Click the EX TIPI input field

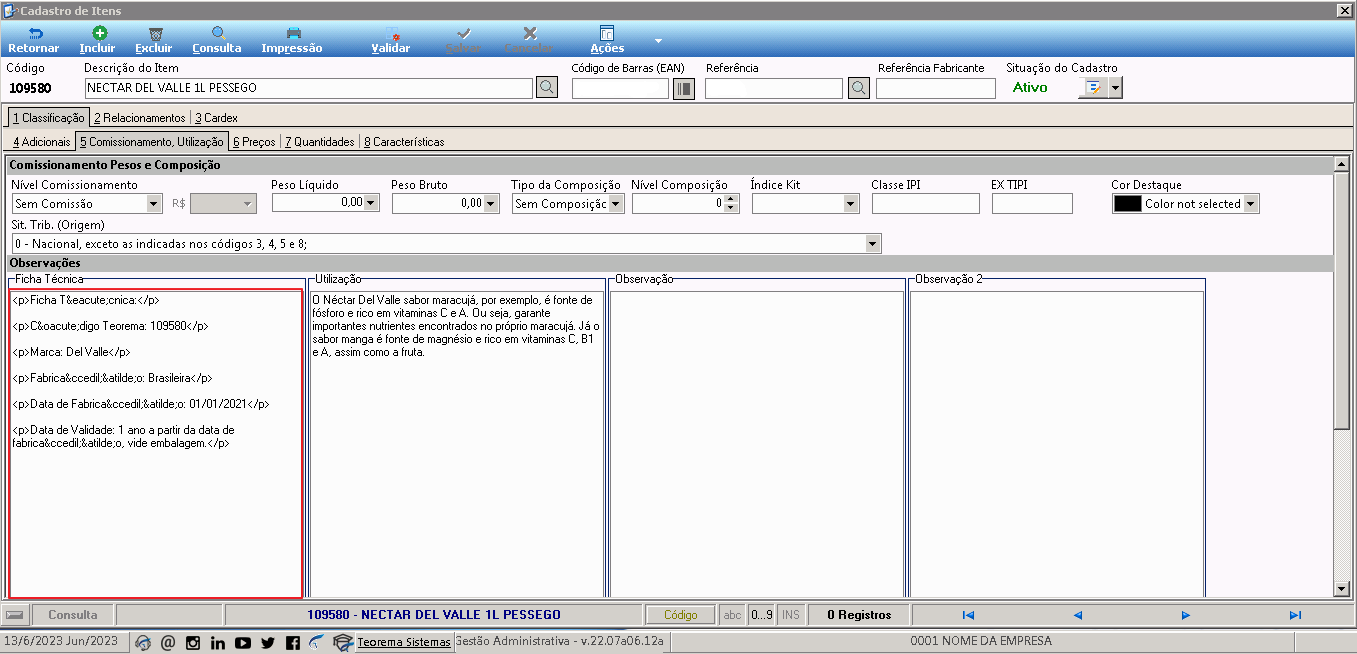click(x=1032, y=204)
